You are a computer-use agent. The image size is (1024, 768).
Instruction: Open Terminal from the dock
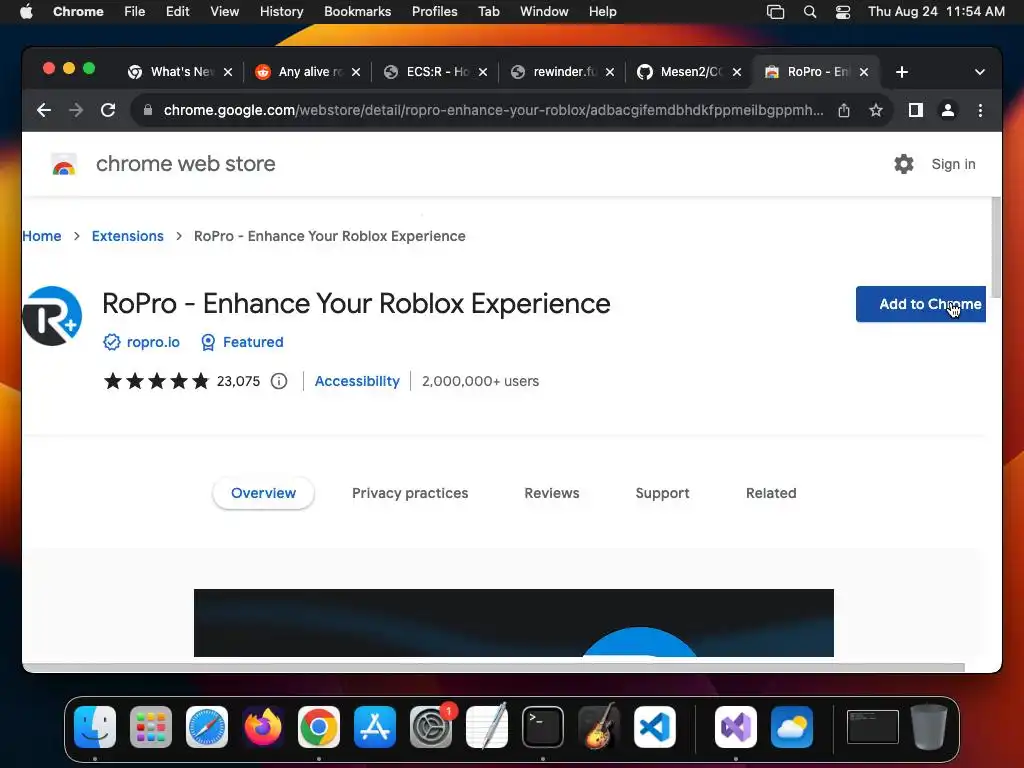coord(543,727)
